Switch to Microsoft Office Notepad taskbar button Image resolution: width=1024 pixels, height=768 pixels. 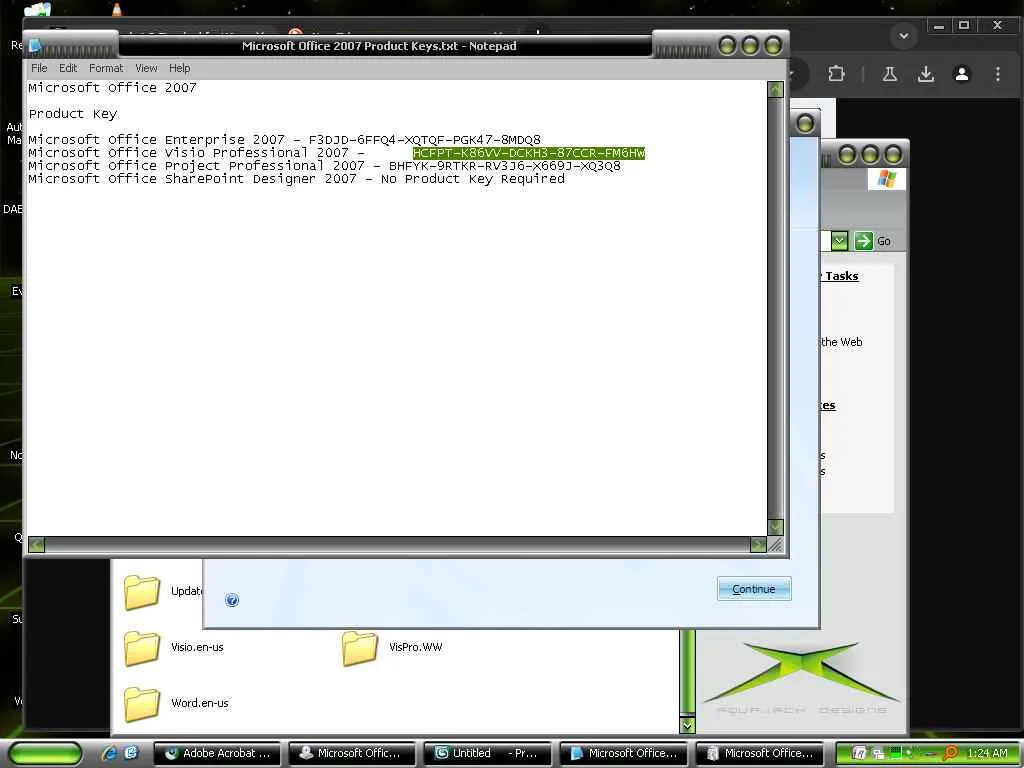click(623, 753)
